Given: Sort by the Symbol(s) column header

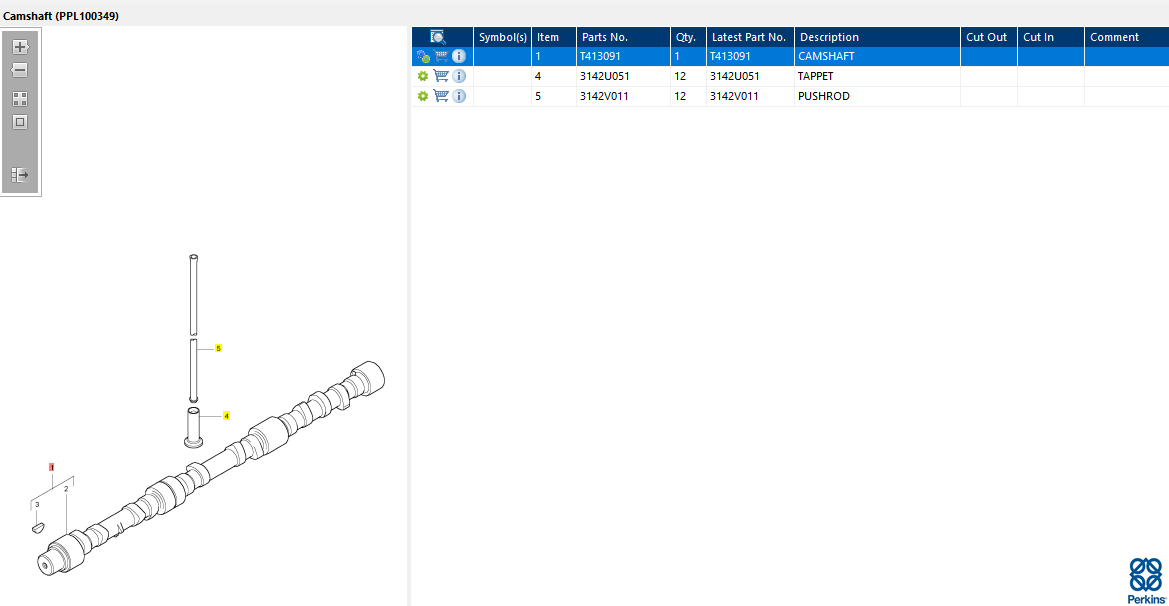Looking at the screenshot, I should pyautogui.click(x=502, y=37).
